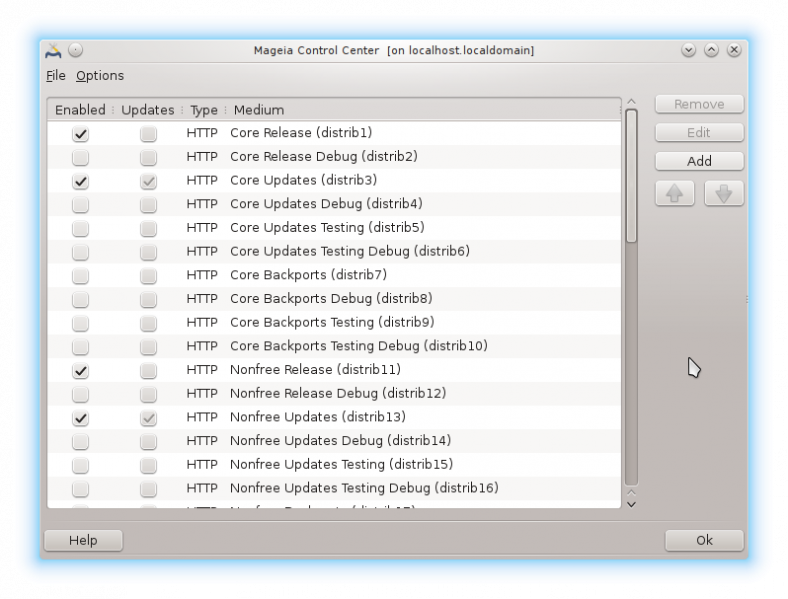Click the vertical scrollbar thumb
The image size is (788, 599).
632,176
